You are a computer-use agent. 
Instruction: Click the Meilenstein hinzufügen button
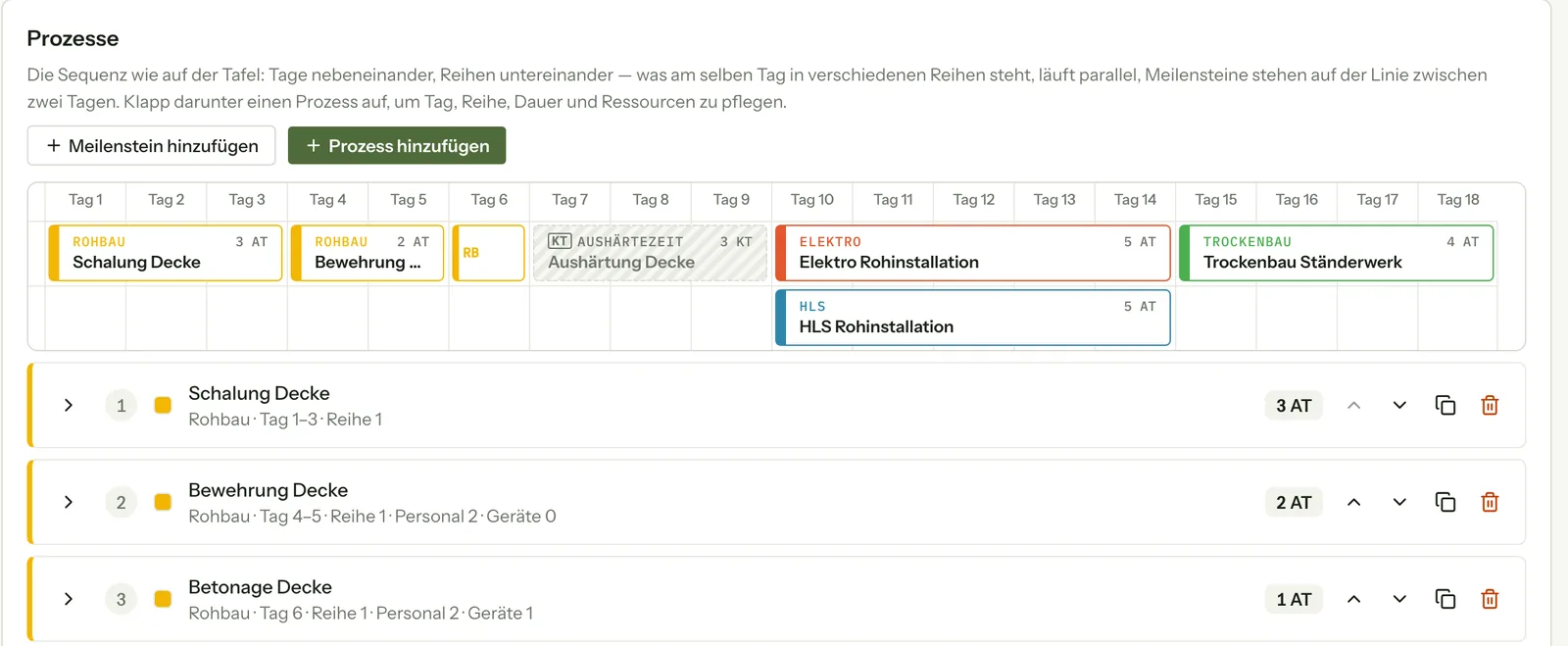pyautogui.click(x=151, y=145)
